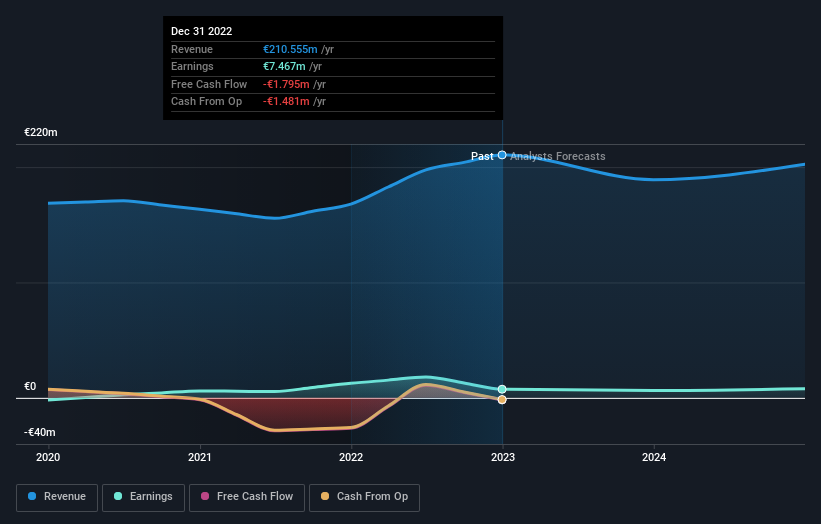Click the -€40m y-axis label
The width and height of the screenshot is (821, 524).
pyautogui.click(x=39, y=432)
